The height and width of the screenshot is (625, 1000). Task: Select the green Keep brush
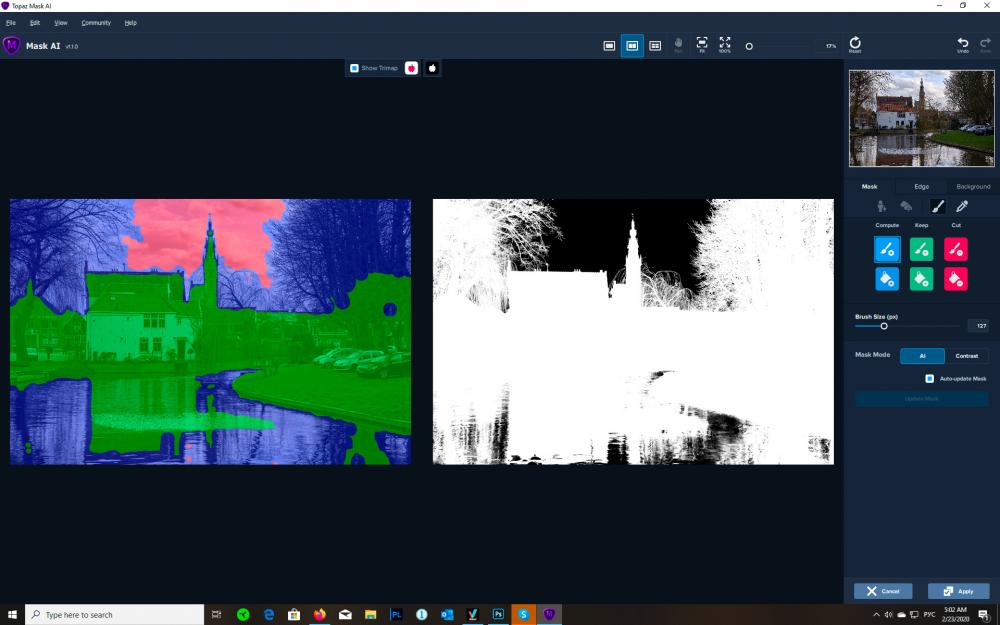(921, 249)
